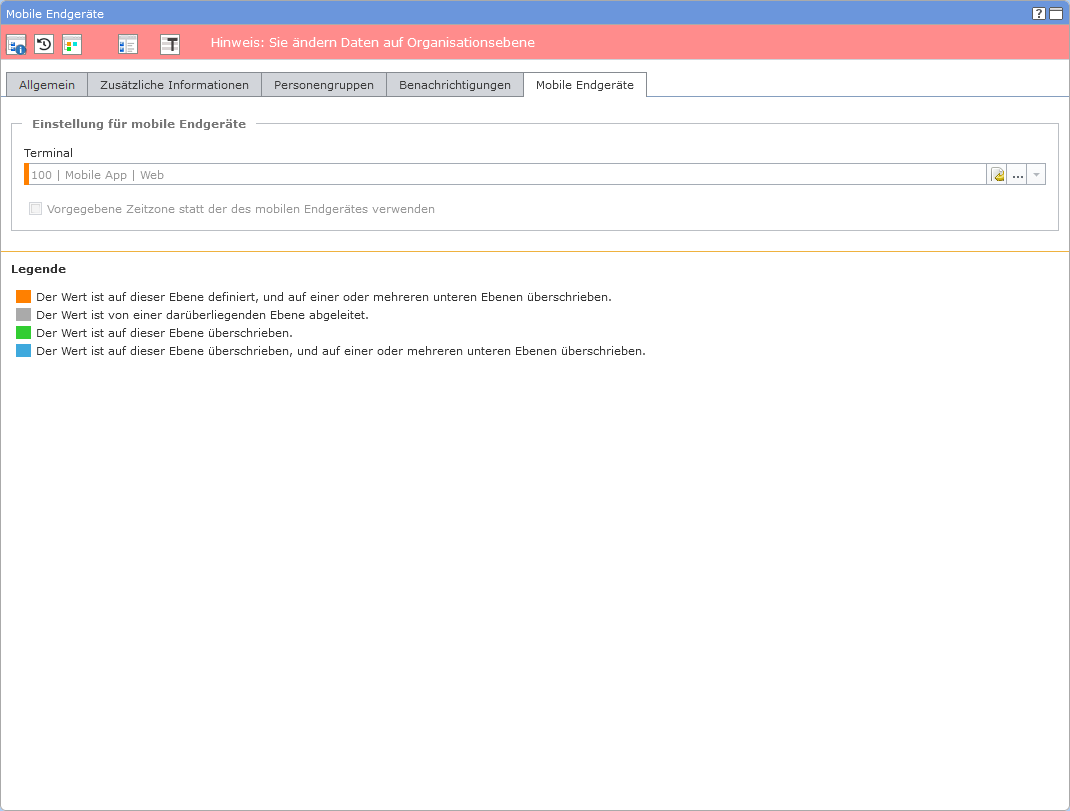Switch to the Allgemein tab

pos(47,85)
